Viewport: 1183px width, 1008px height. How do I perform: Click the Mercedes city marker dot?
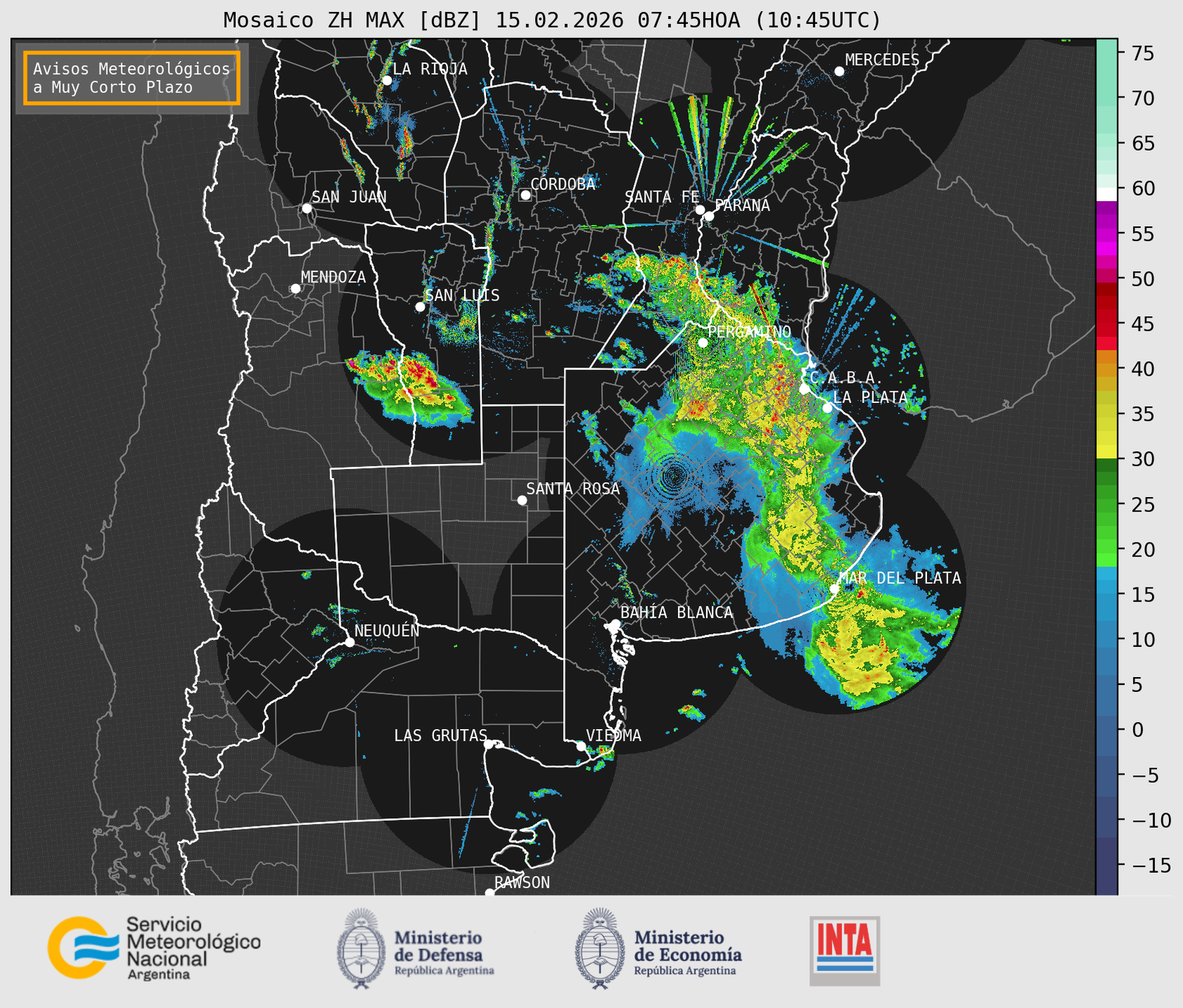tap(839, 71)
